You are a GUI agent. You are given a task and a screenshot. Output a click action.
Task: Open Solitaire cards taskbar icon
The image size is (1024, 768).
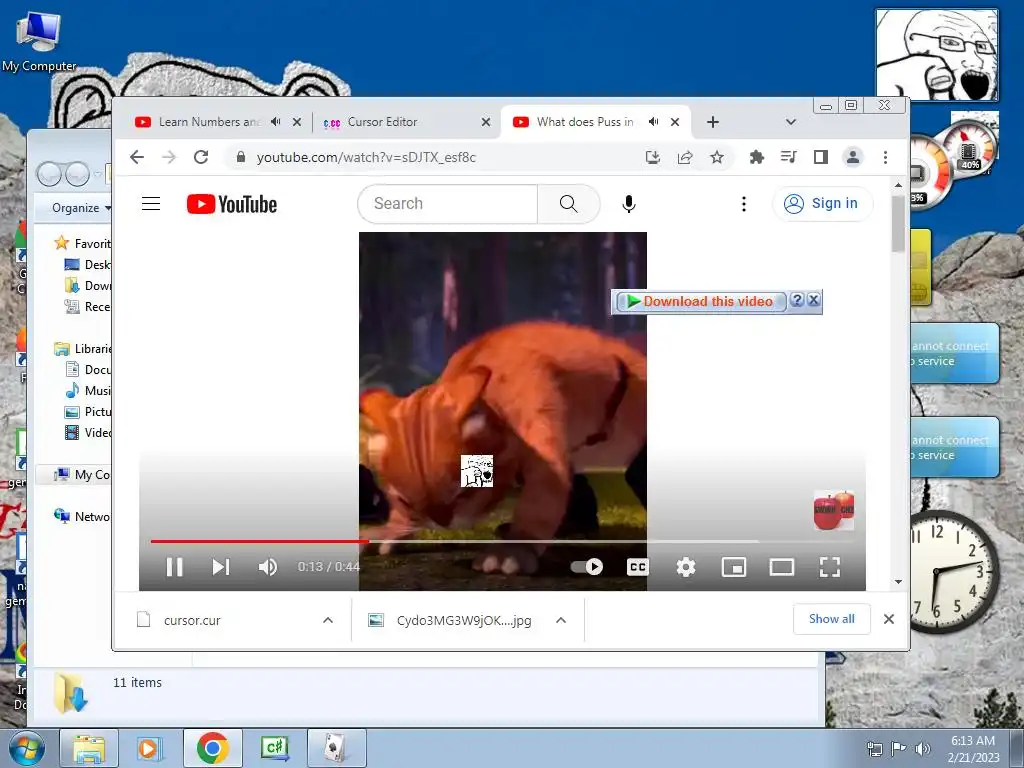coord(336,748)
